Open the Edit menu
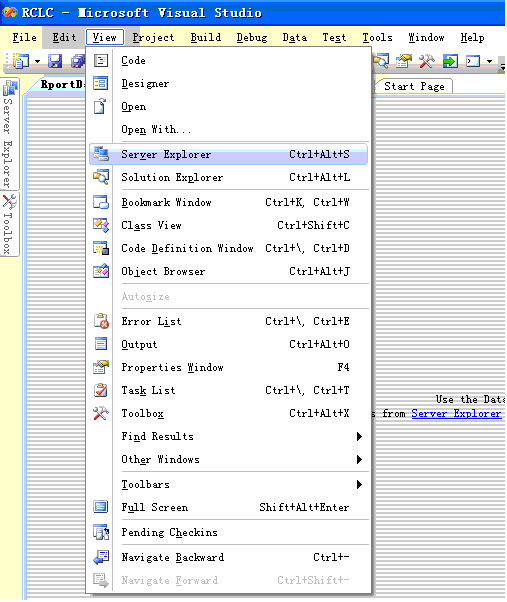The width and height of the screenshot is (507, 602). click(64, 38)
